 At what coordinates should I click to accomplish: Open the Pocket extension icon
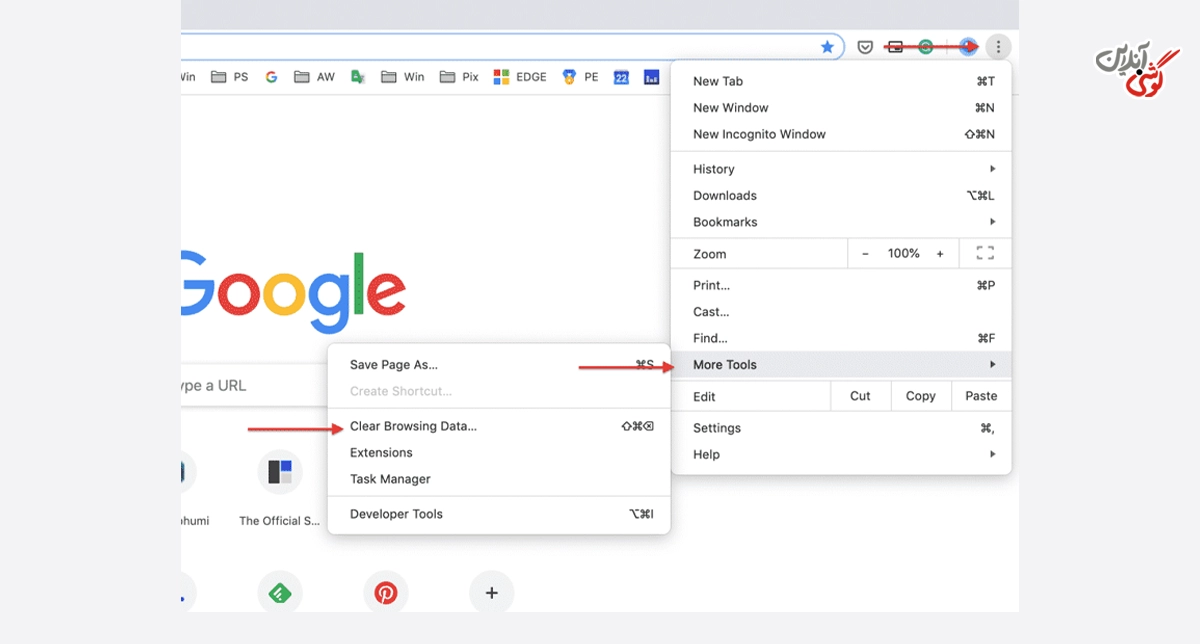coord(866,46)
